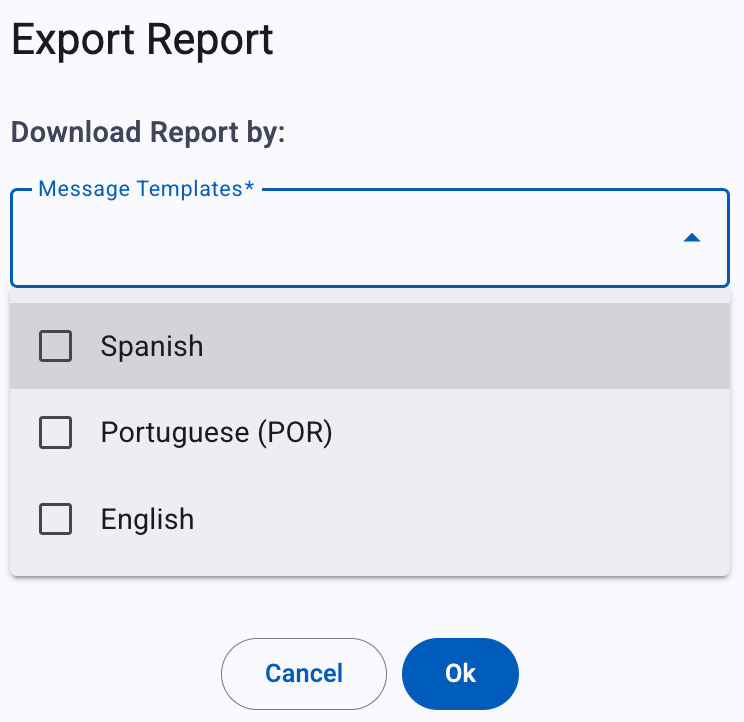The width and height of the screenshot is (744, 722).
Task: Click the empty padding below the English option
Action: [x=370, y=569]
